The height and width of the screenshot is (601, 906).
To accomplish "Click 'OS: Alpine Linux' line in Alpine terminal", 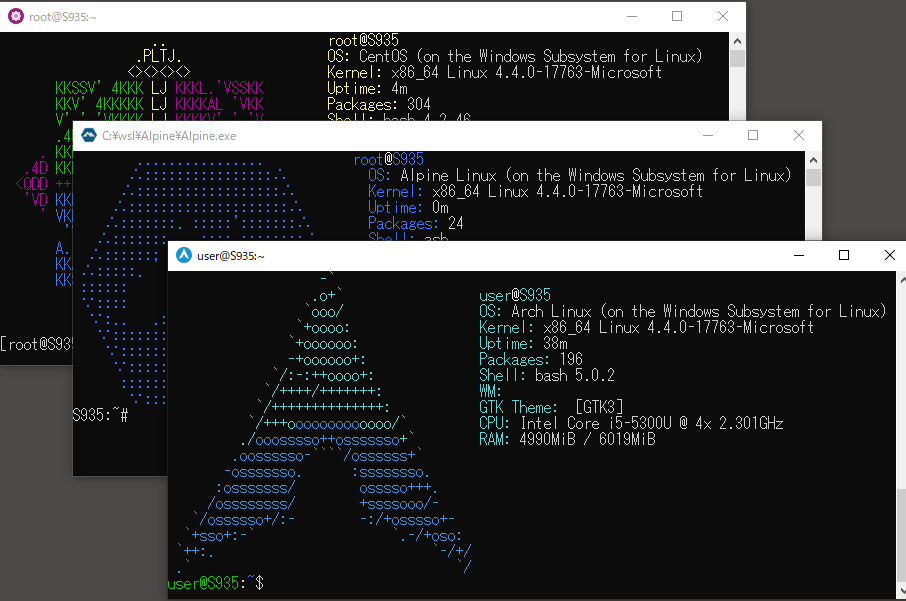I will [x=580, y=176].
